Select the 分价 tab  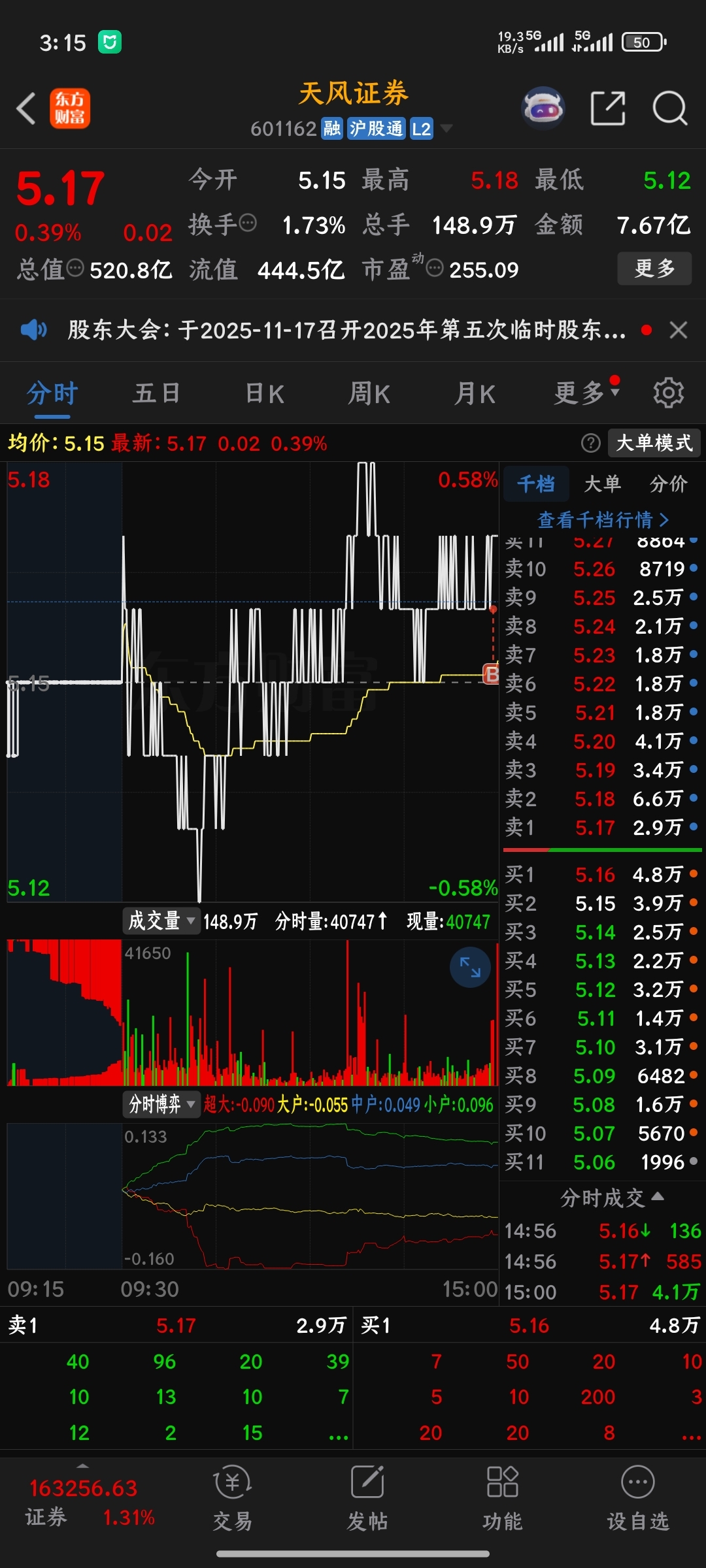pos(668,483)
